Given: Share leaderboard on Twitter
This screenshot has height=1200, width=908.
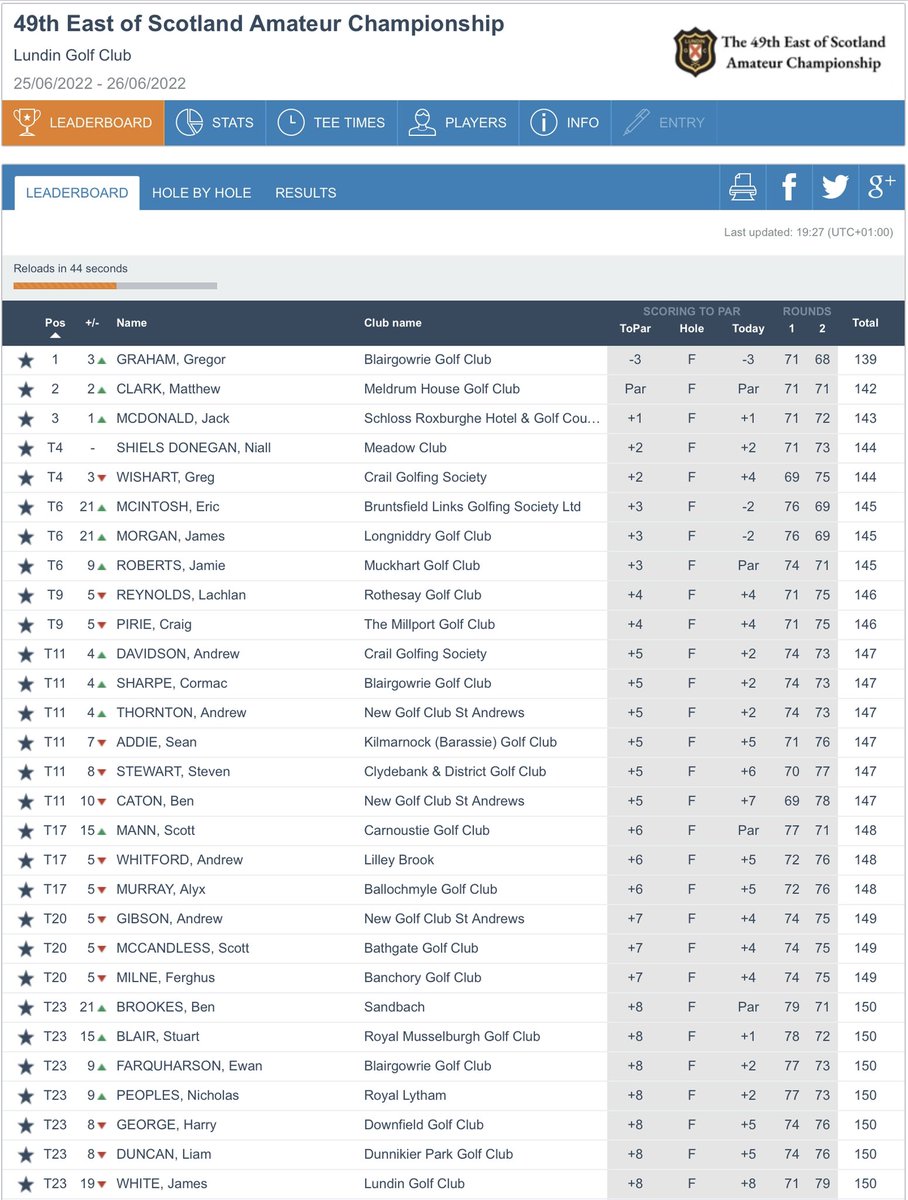Looking at the screenshot, I should tap(835, 187).
